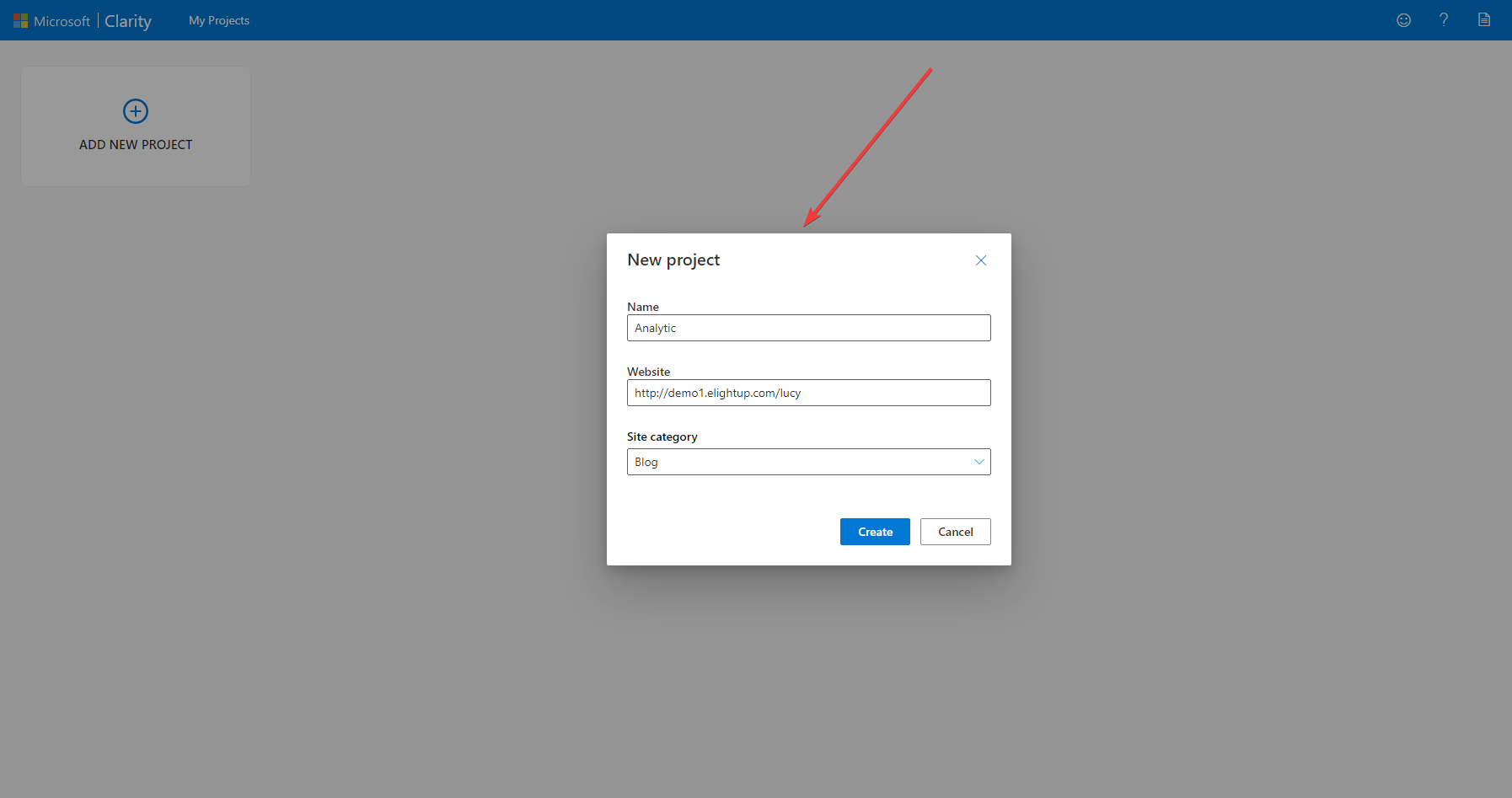
Task: Click the Website URL input field
Action: (808, 393)
